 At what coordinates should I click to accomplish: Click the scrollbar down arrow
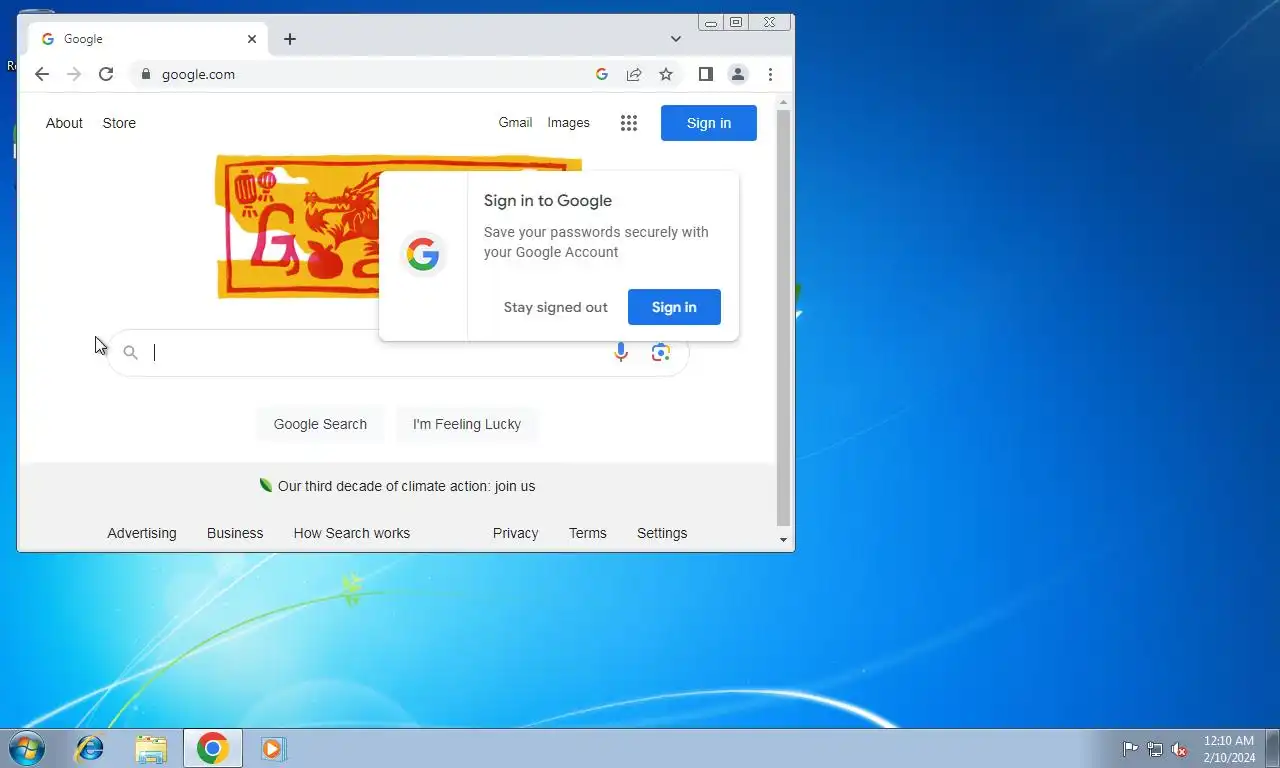[784, 540]
